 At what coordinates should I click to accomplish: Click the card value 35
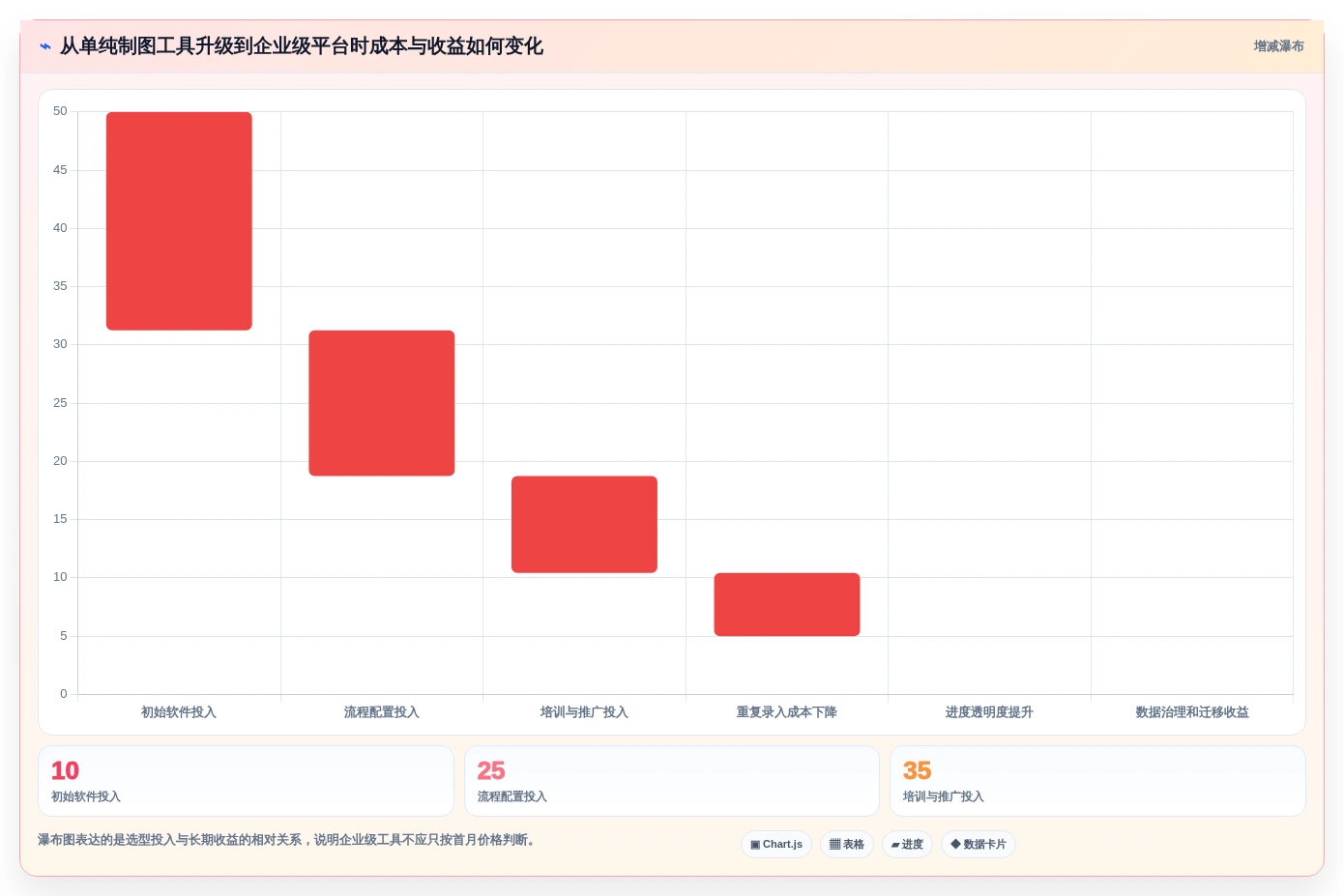pos(917,770)
